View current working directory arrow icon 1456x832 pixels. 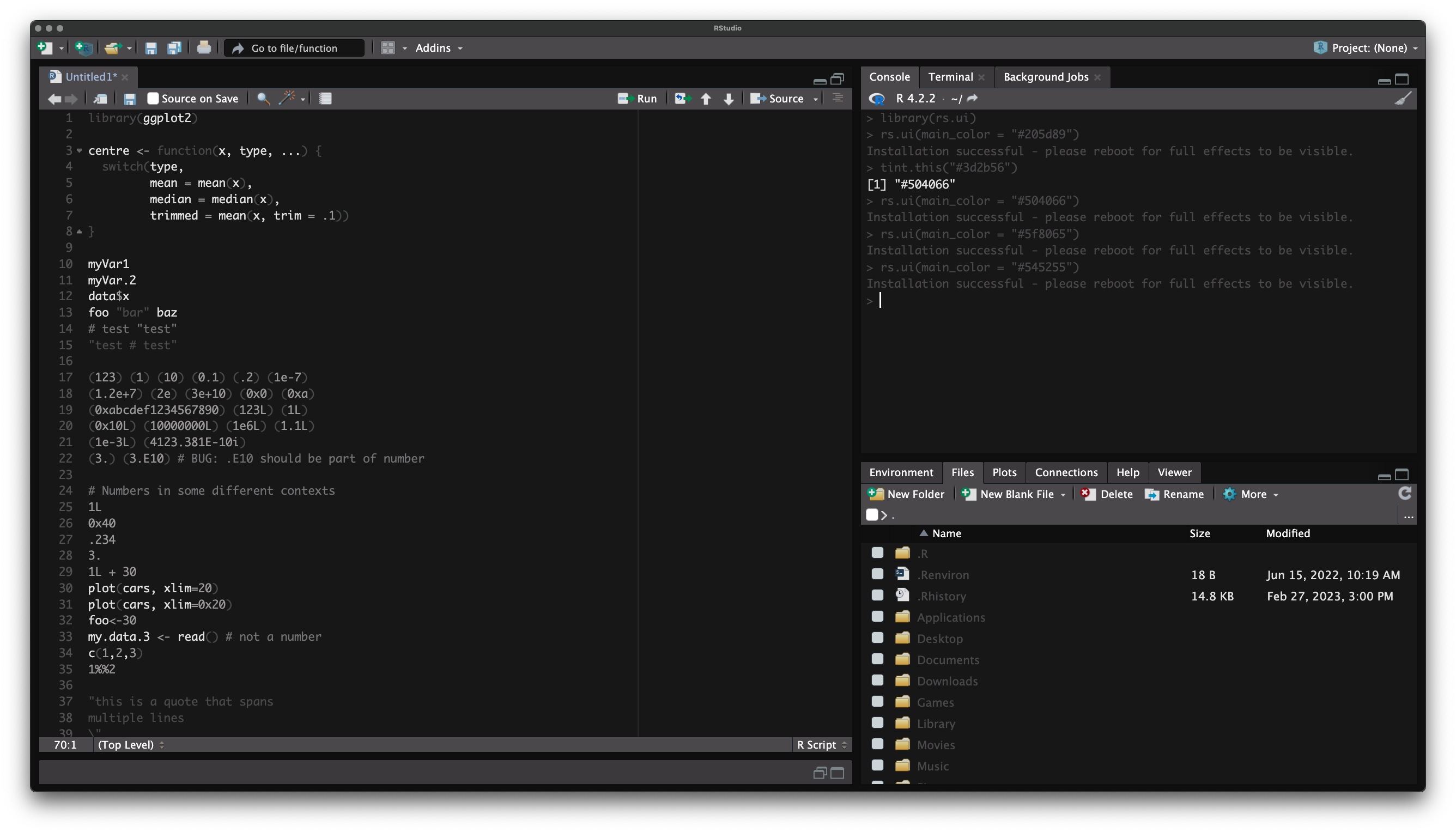point(973,98)
